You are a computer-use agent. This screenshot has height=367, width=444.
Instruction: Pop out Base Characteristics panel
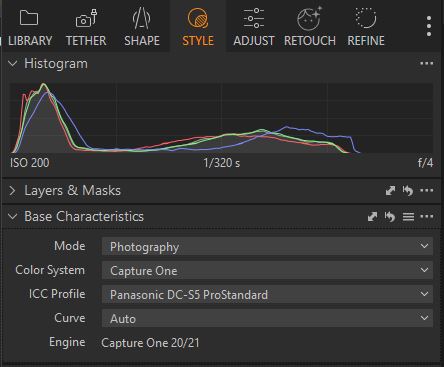click(x=372, y=217)
